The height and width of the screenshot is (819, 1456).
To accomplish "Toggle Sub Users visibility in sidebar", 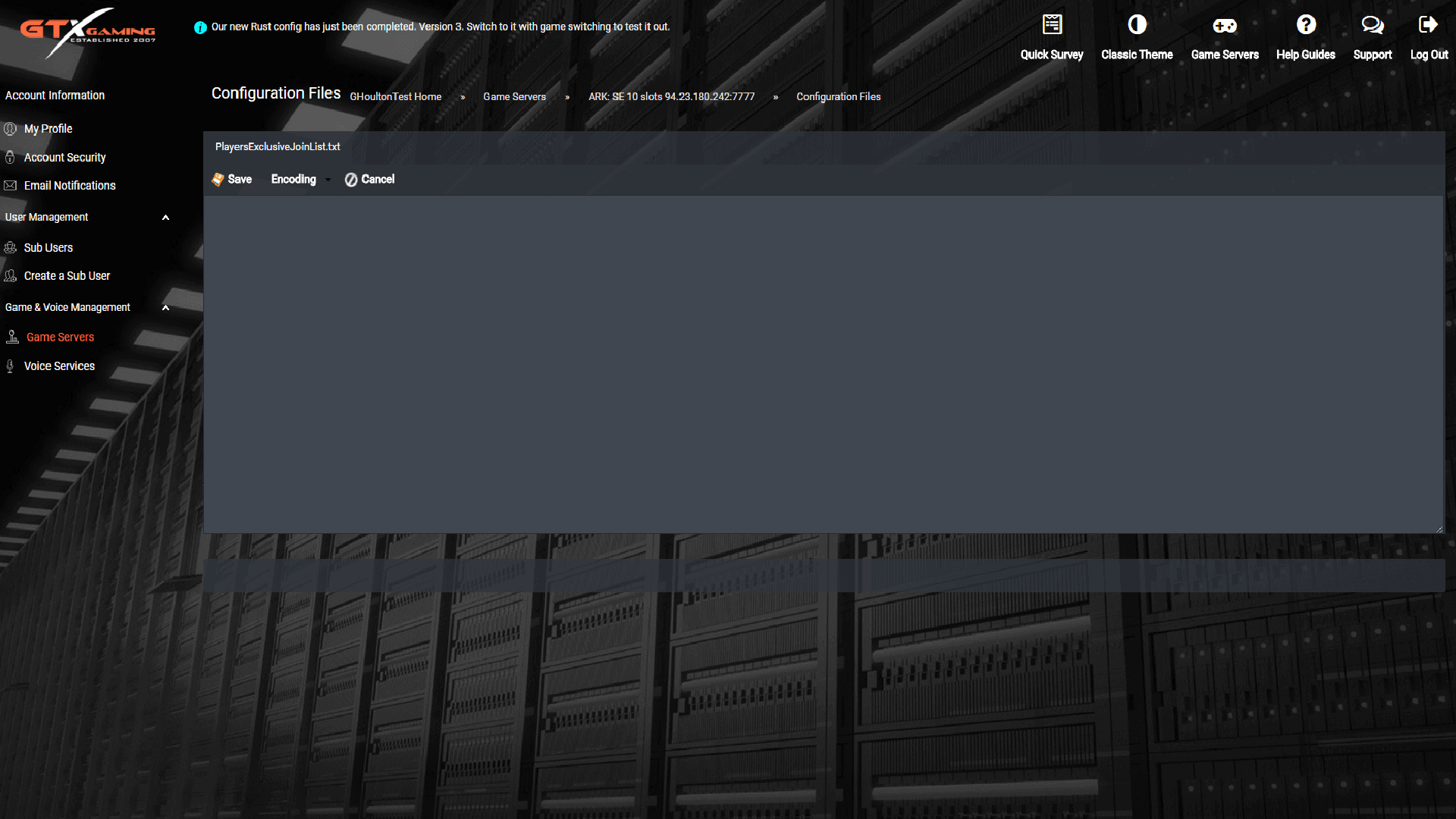I will coord(165,217).
